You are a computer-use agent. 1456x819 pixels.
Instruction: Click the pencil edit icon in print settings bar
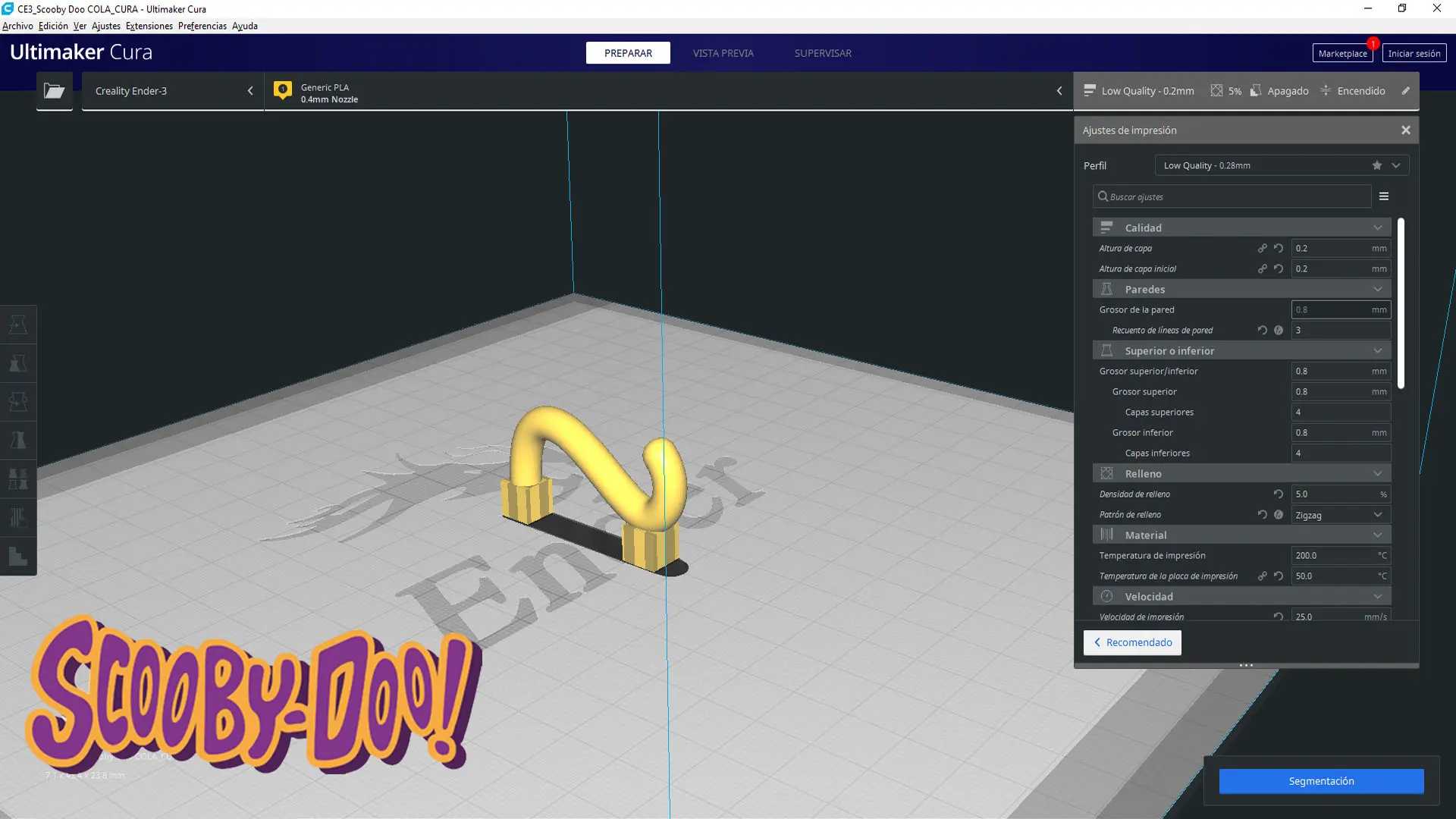pyautogui.click(x=1405, y=91)
